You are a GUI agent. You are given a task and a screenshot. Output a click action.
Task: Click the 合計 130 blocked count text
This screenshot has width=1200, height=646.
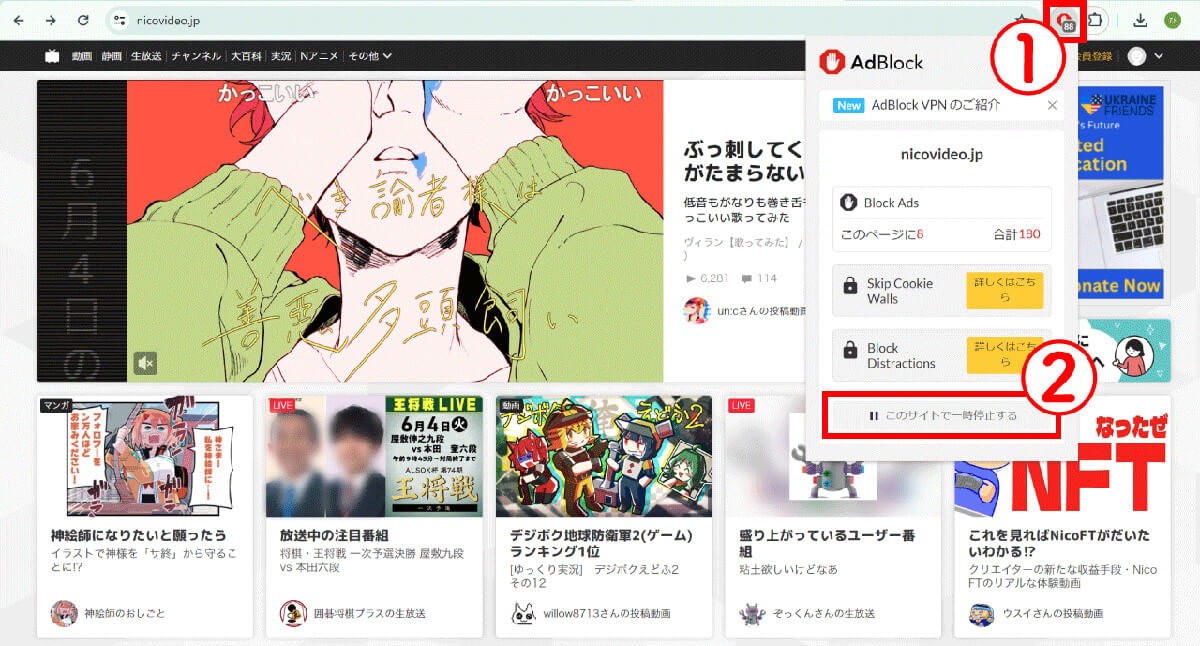click(x=1017, y=234)
